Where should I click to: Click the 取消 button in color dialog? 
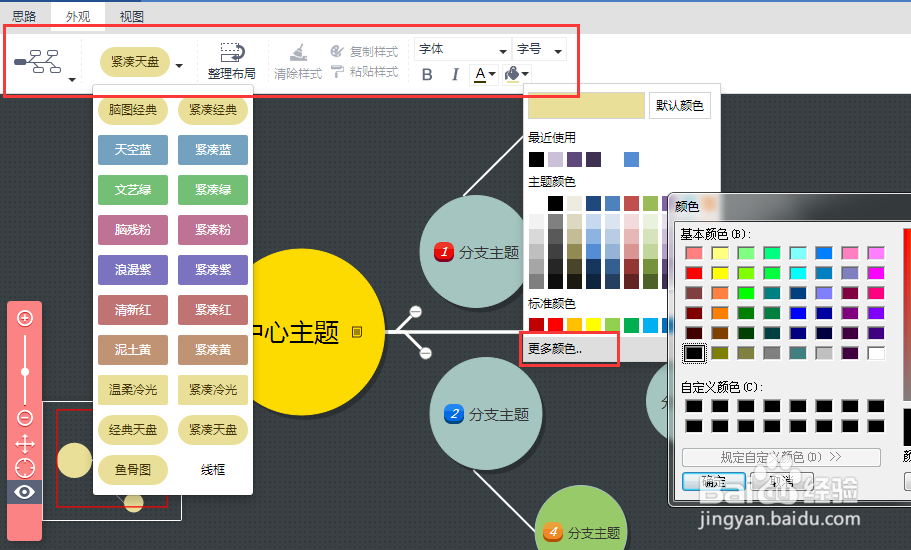(x=781, y=481)
